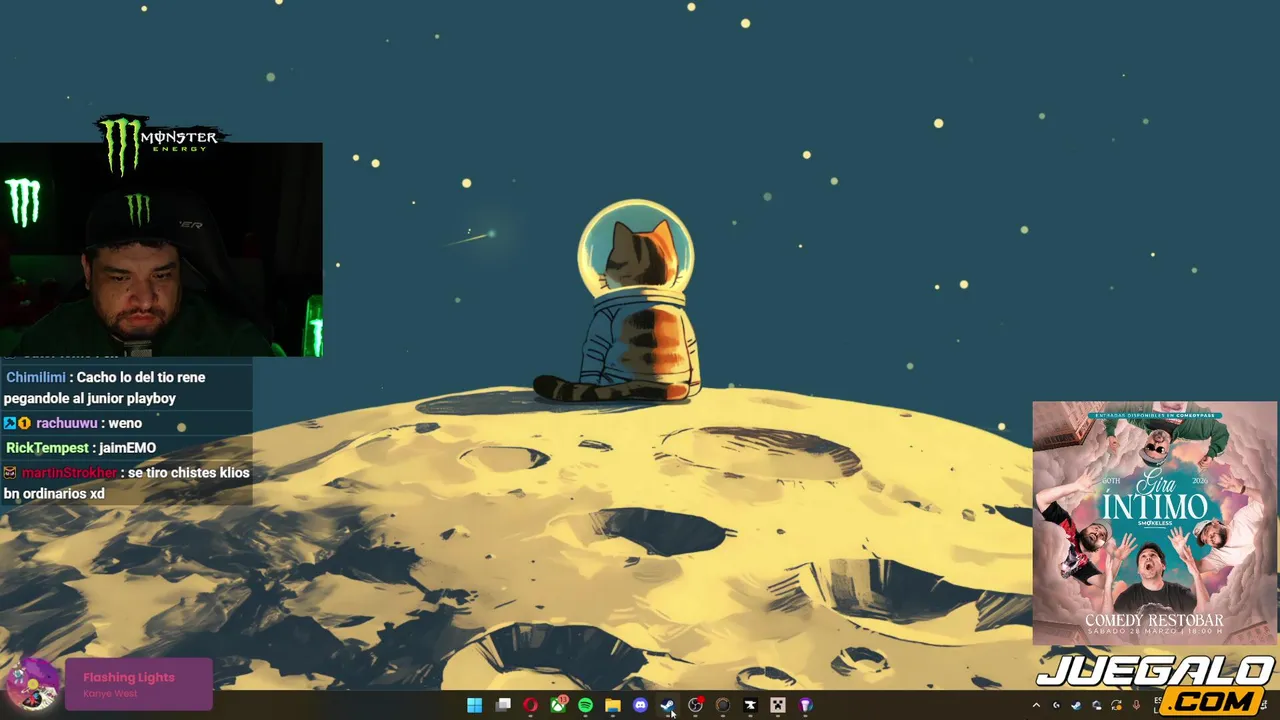
Task: Click the username Chimilimi in chat
Action: 36,377
